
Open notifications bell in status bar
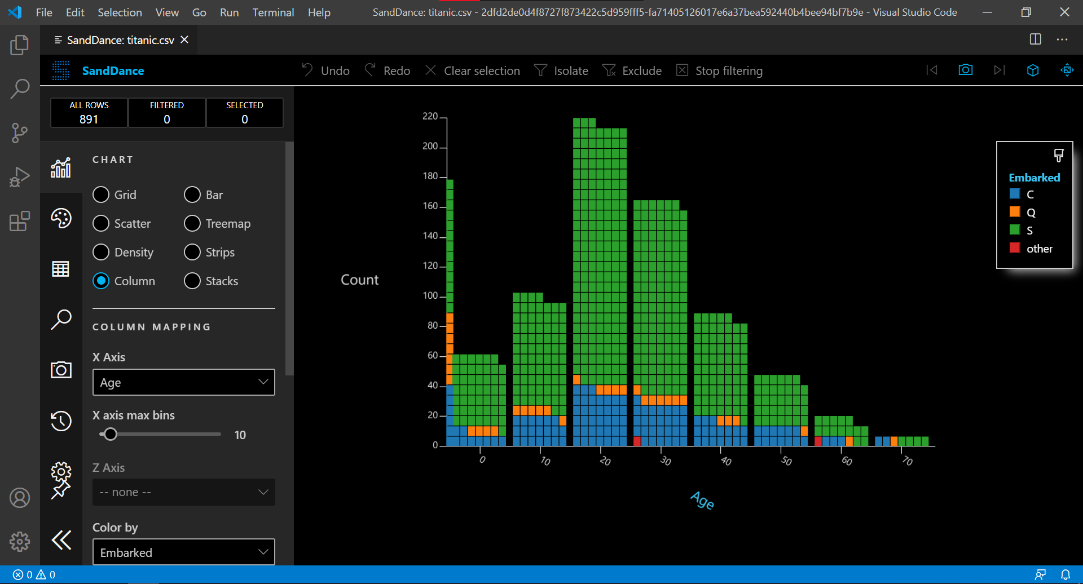pyautogui.click(x=1065, y=574)
